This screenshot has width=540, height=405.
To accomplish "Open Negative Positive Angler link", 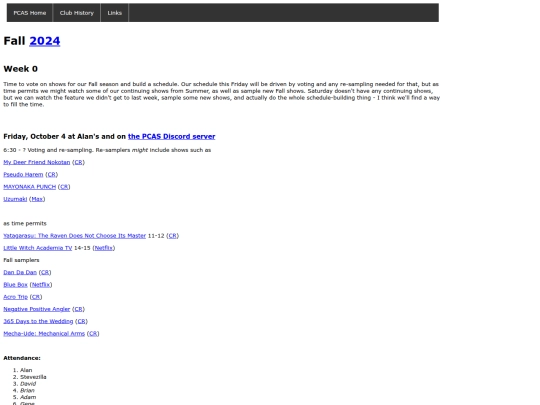I will tap(37, 309).
